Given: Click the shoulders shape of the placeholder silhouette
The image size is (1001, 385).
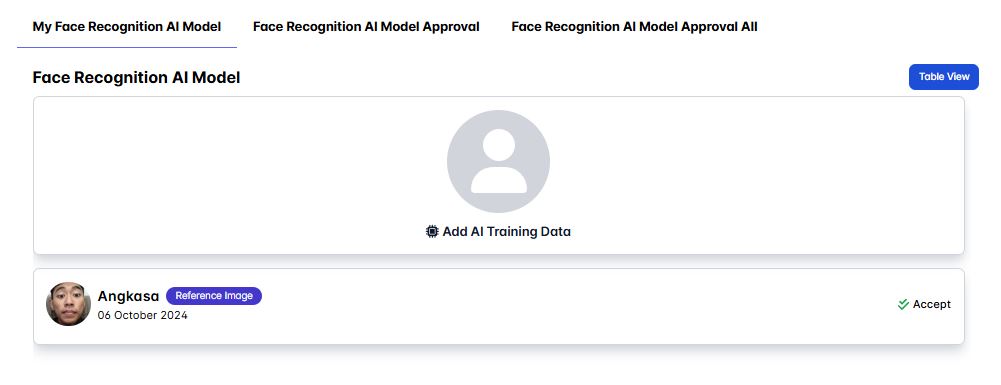Looking at the screenshot, I should click(x=499, y=180).
